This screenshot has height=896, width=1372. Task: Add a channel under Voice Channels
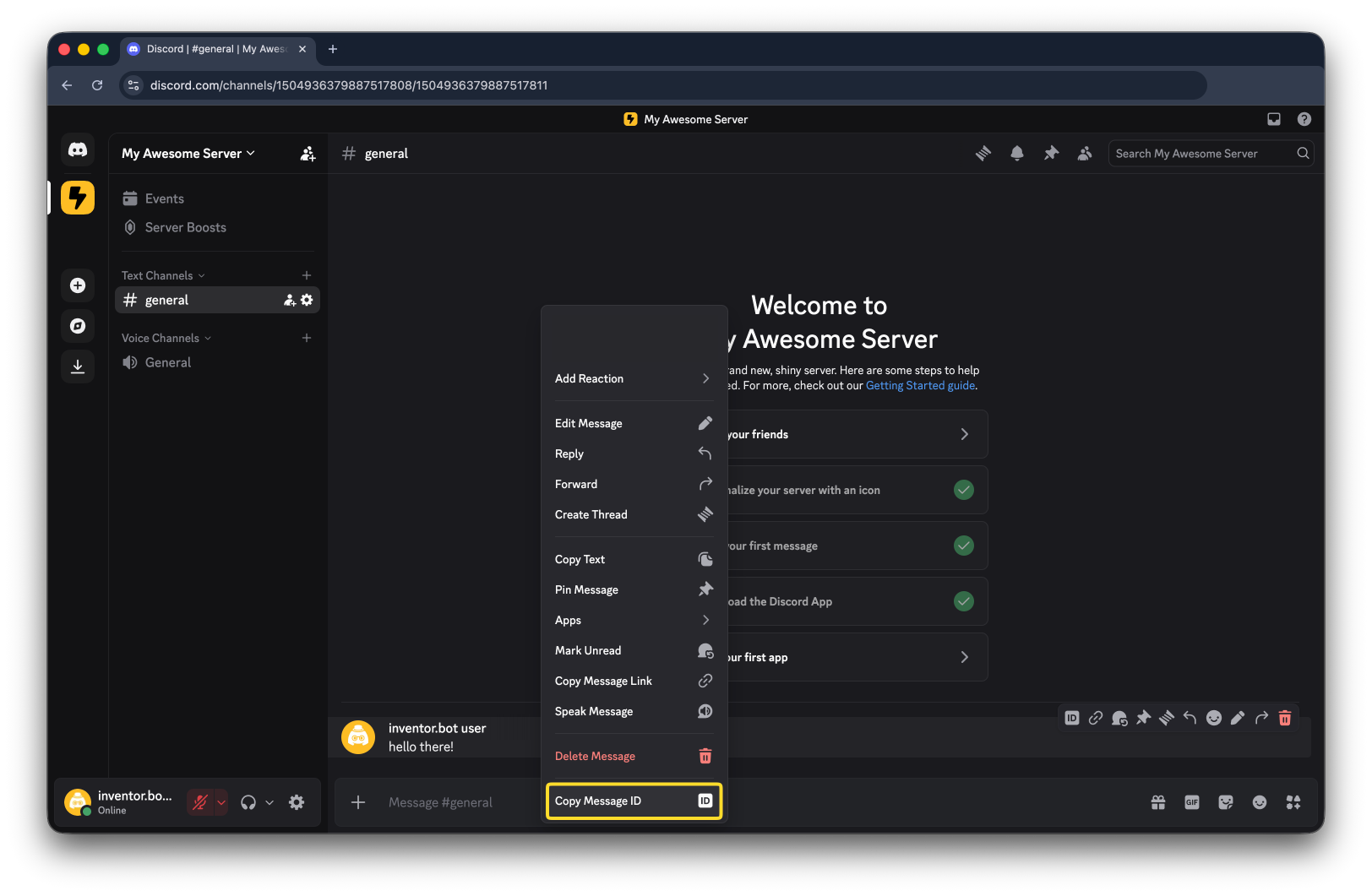[x=307, y=338]
